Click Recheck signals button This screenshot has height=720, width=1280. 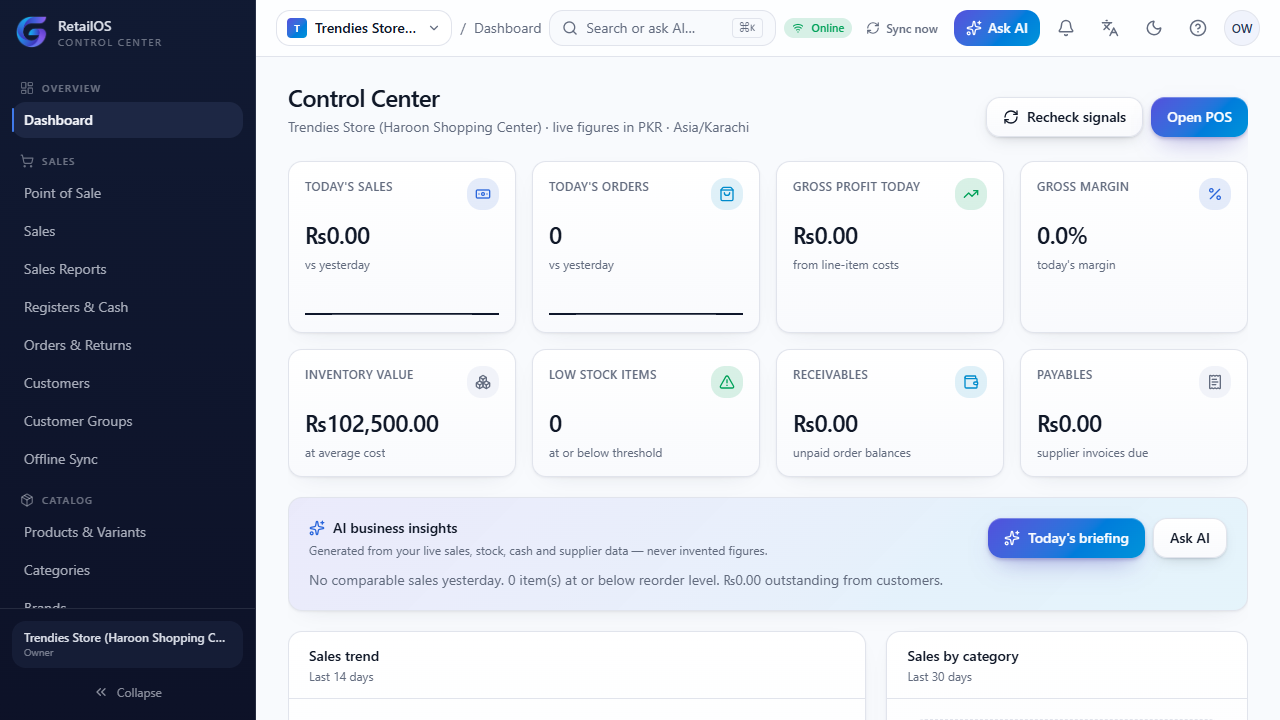[1065, 117]
